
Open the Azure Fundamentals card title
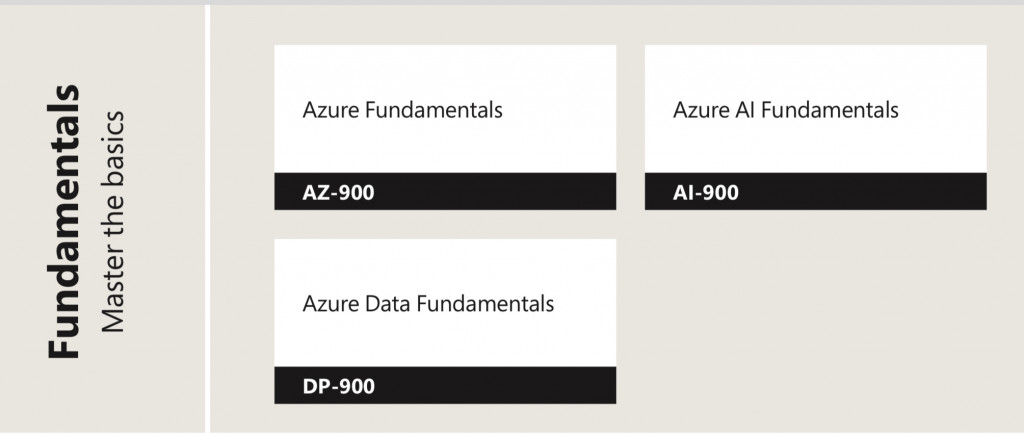pyautogui.click(x=402, y=109)
